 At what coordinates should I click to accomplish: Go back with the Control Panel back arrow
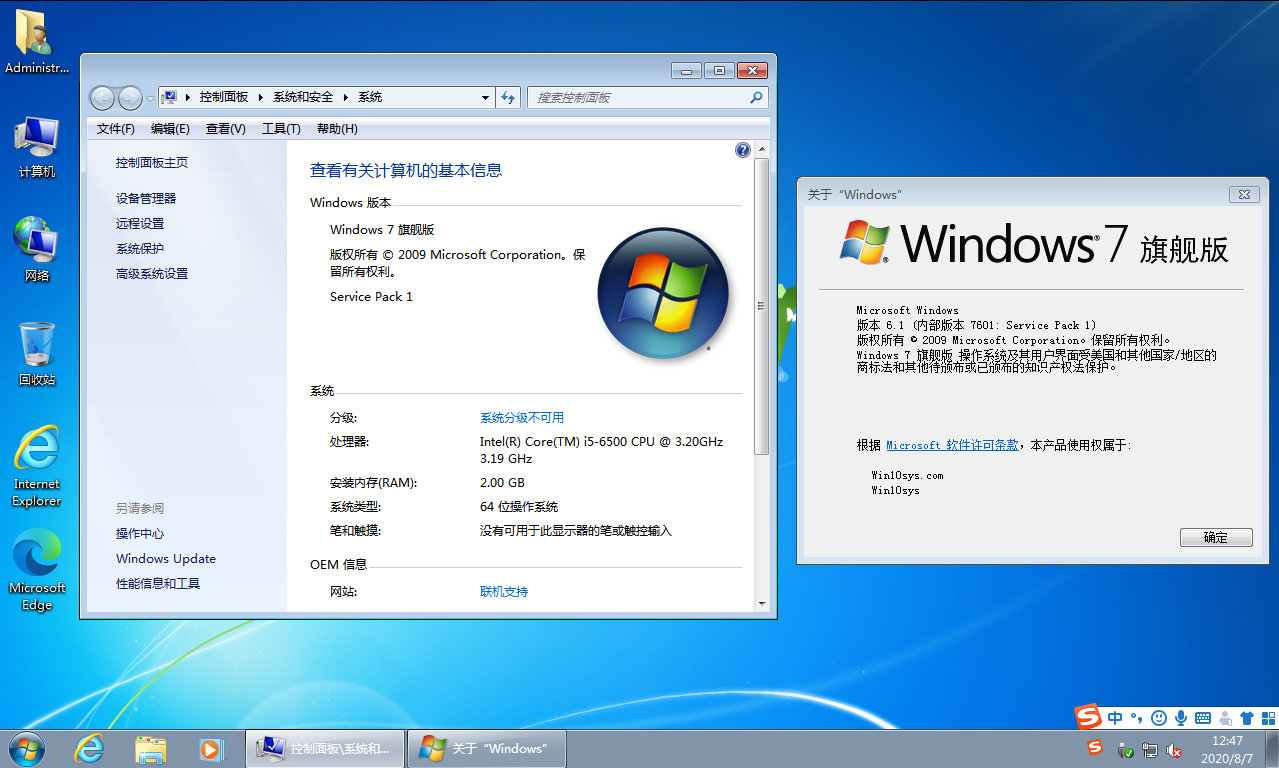[103, 97]
